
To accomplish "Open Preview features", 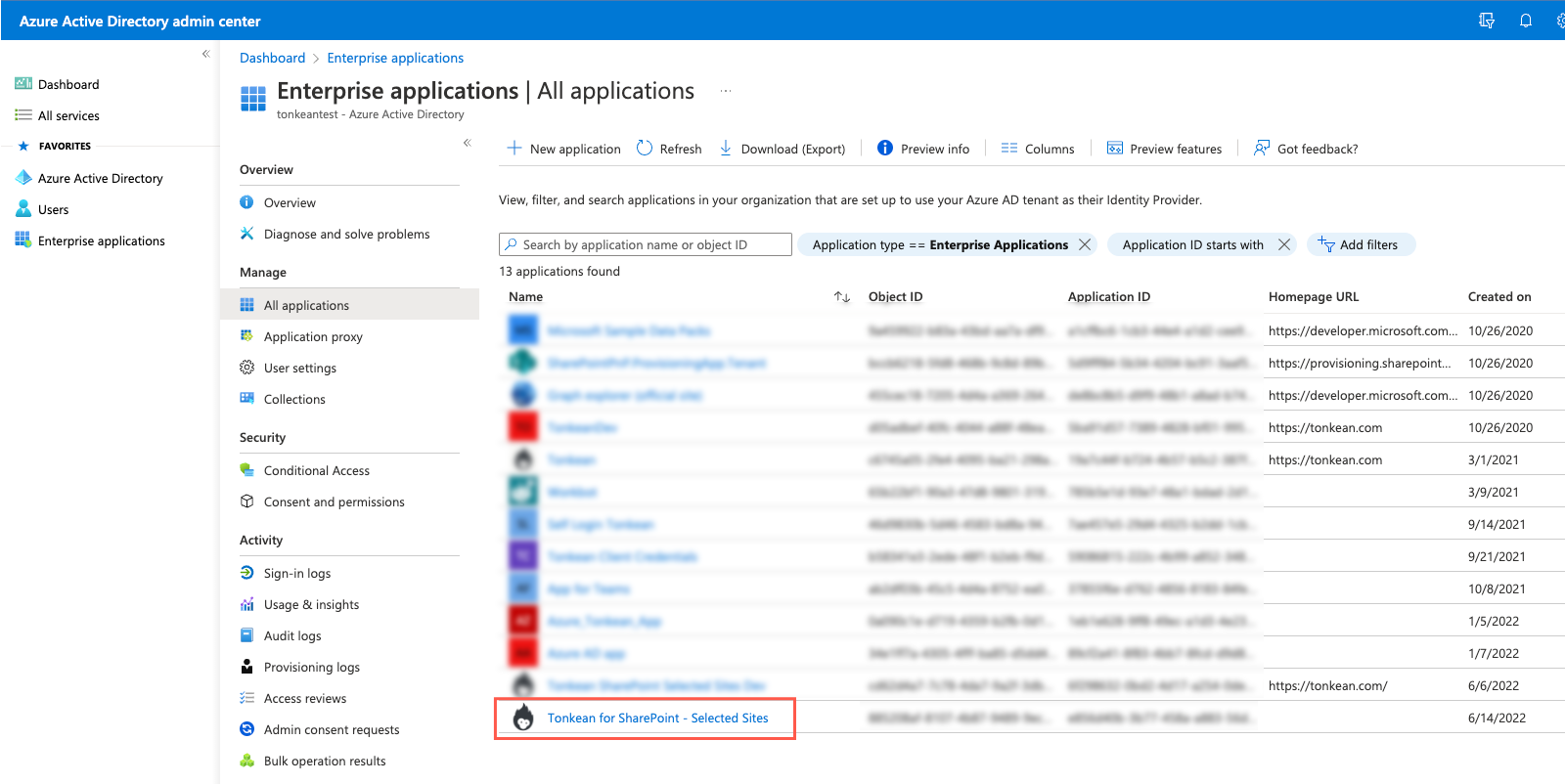I will coord(1164,149).
